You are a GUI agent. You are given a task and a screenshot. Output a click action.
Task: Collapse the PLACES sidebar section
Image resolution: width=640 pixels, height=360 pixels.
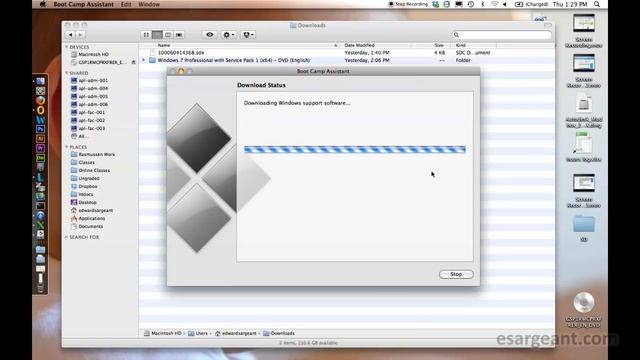pyautogui.click(x=67, y=147)
